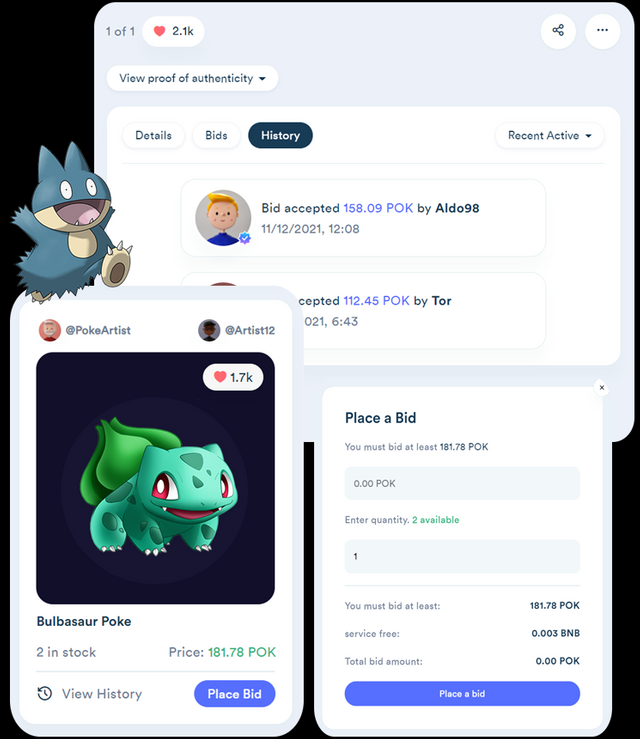
Task: Close the Place a Bid dialog
Action: point(602,388)
